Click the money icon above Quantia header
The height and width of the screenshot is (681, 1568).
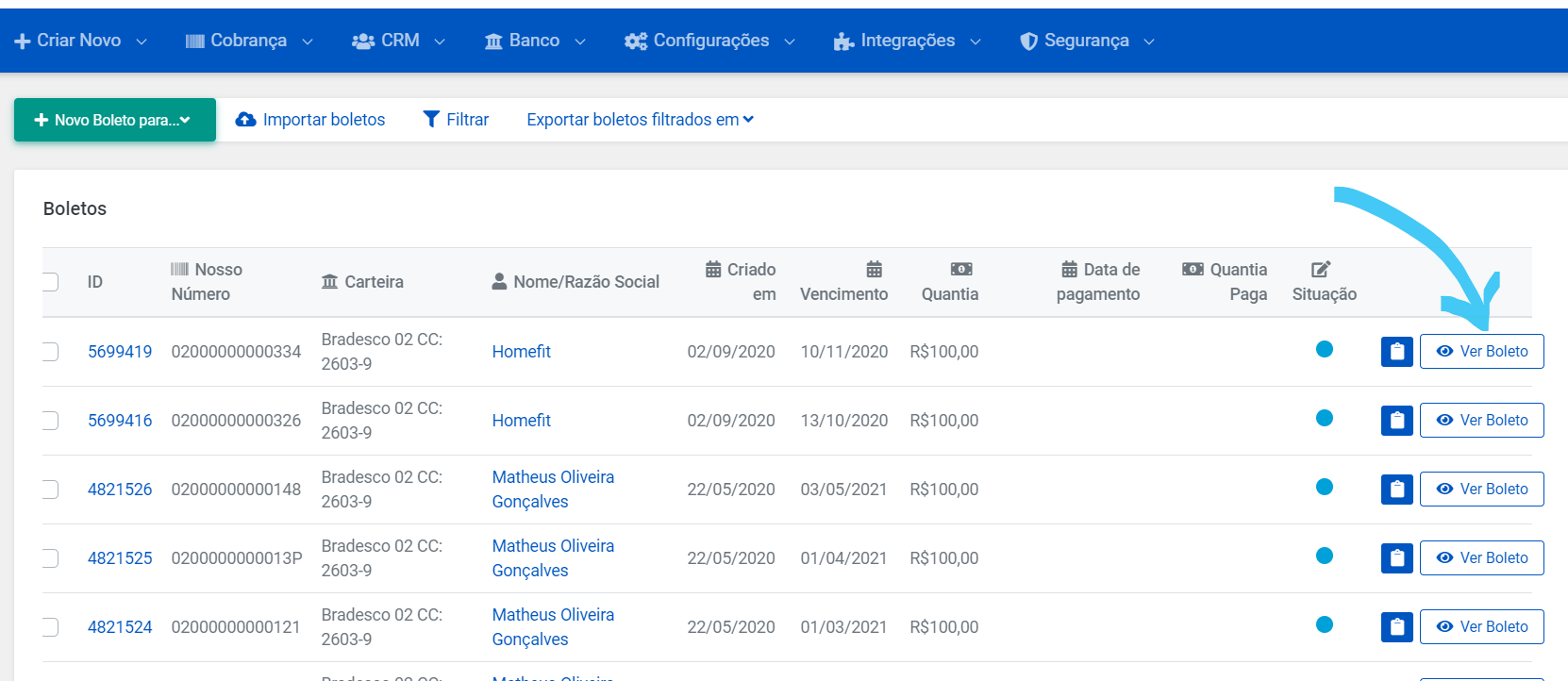point(961,269)
